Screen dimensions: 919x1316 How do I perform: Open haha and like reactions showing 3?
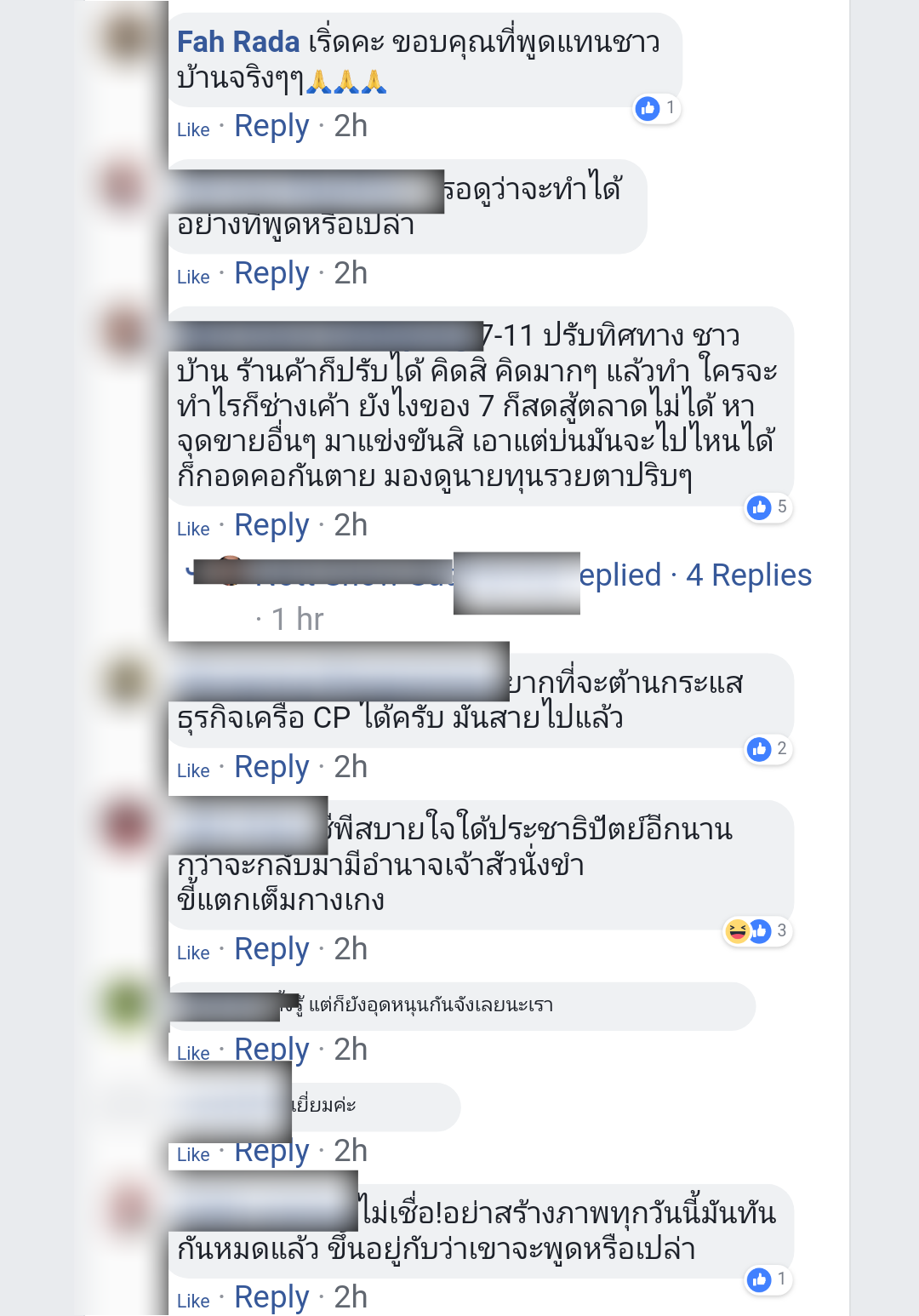pyautogui.click(x=757, y=930)
